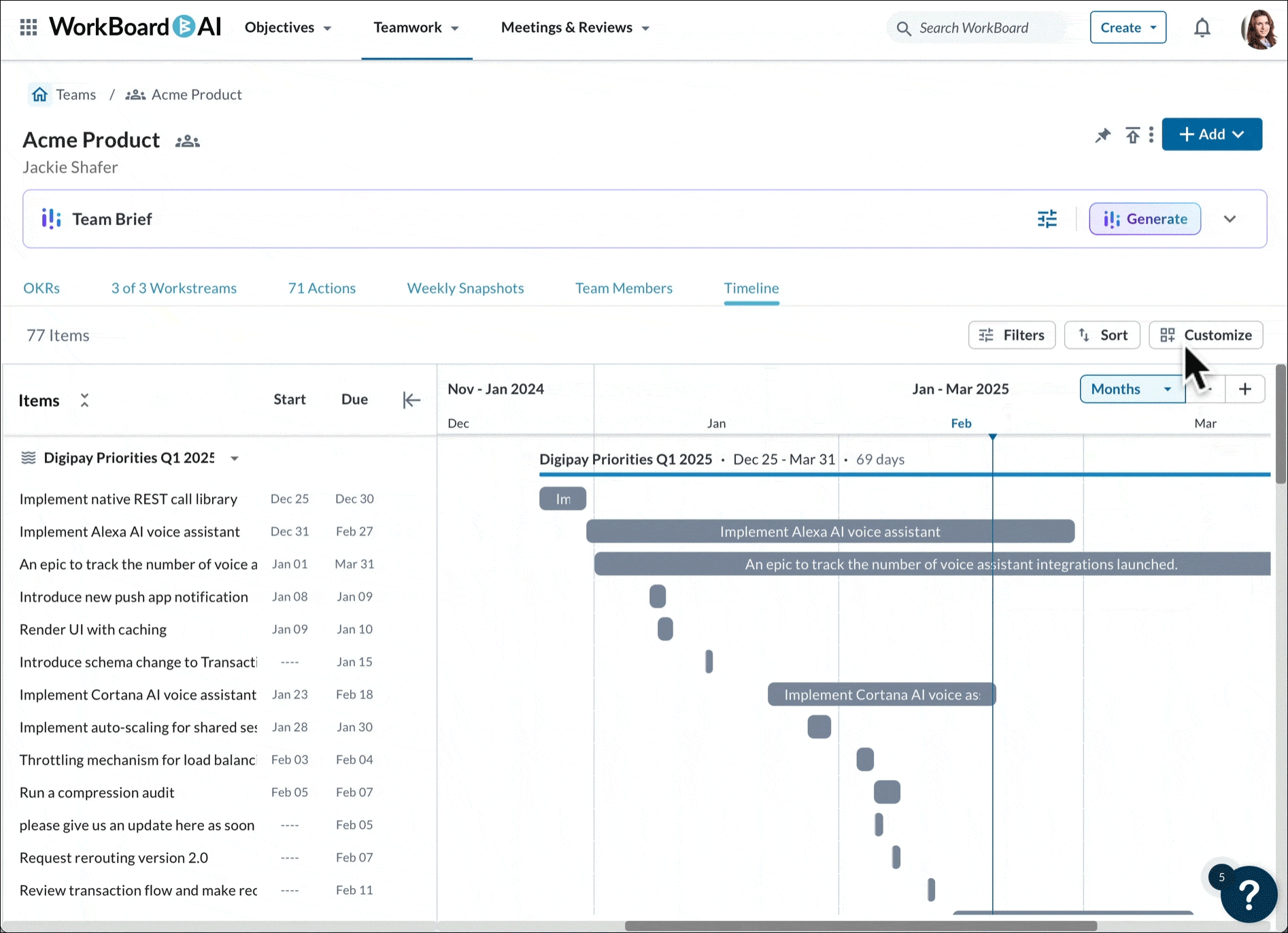
Task: Open the help question mark bubble
Action: click(x=1249, y=894)
